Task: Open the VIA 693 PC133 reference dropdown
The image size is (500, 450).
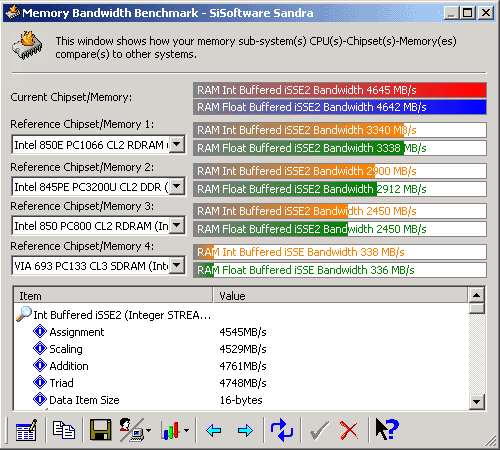Action: point(177,266)
